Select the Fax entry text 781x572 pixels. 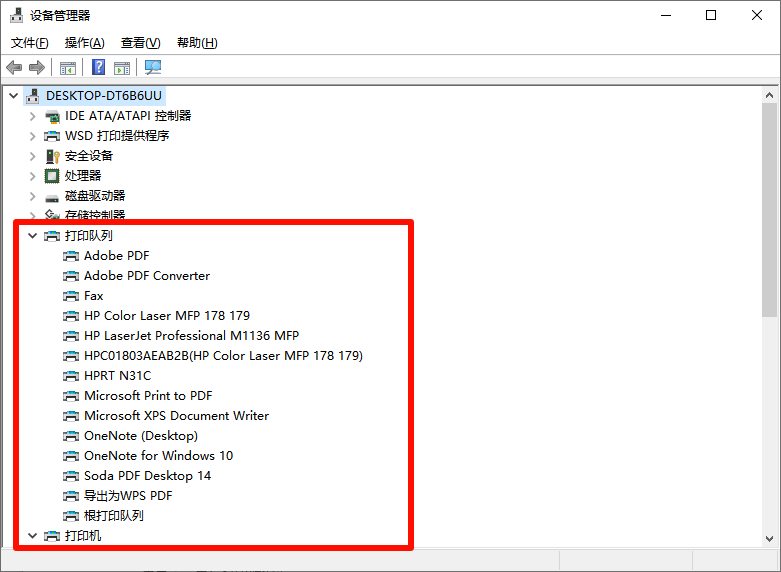point(94,296)
